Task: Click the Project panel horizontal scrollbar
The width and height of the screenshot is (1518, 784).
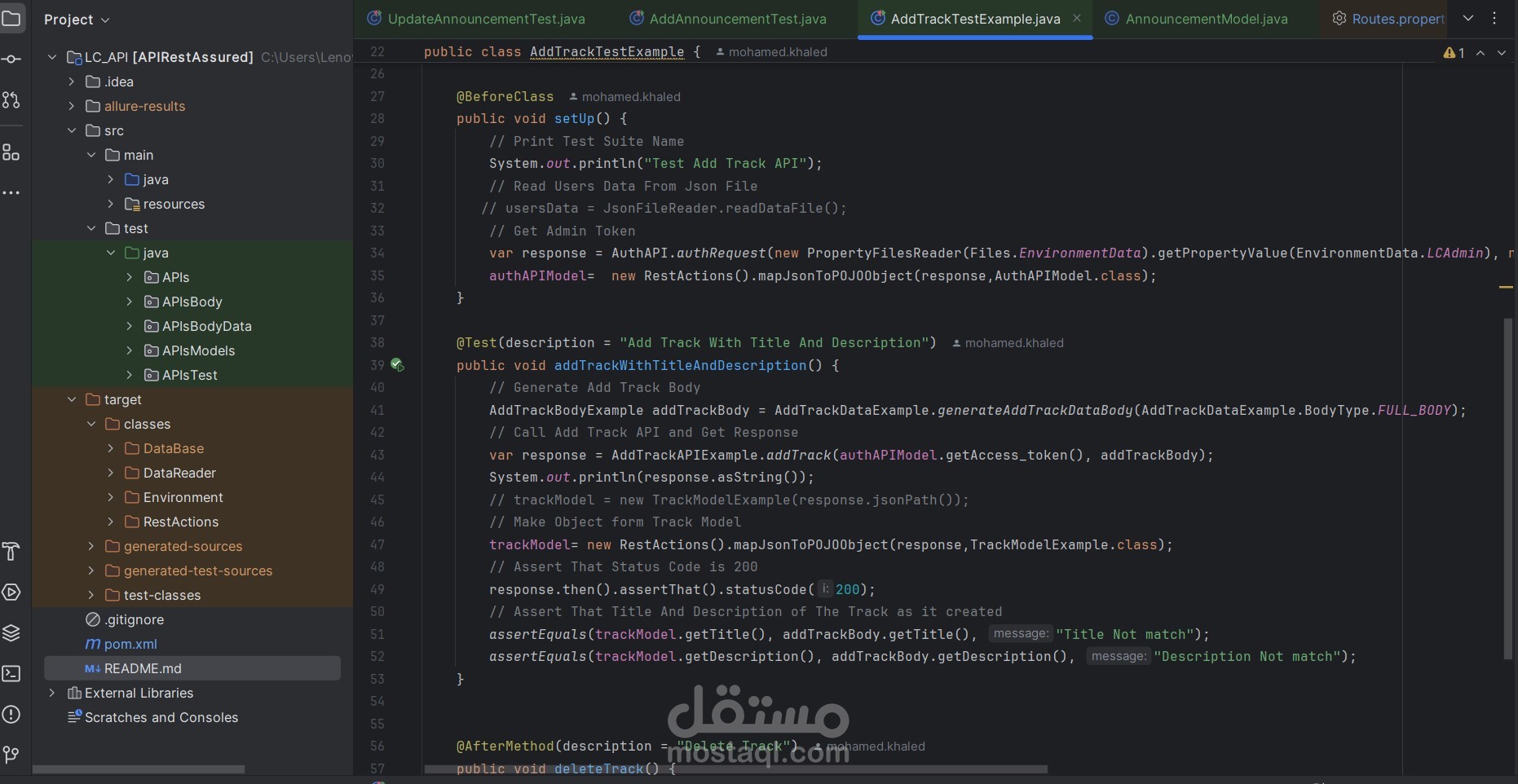Action: click(x=139, y=769)
